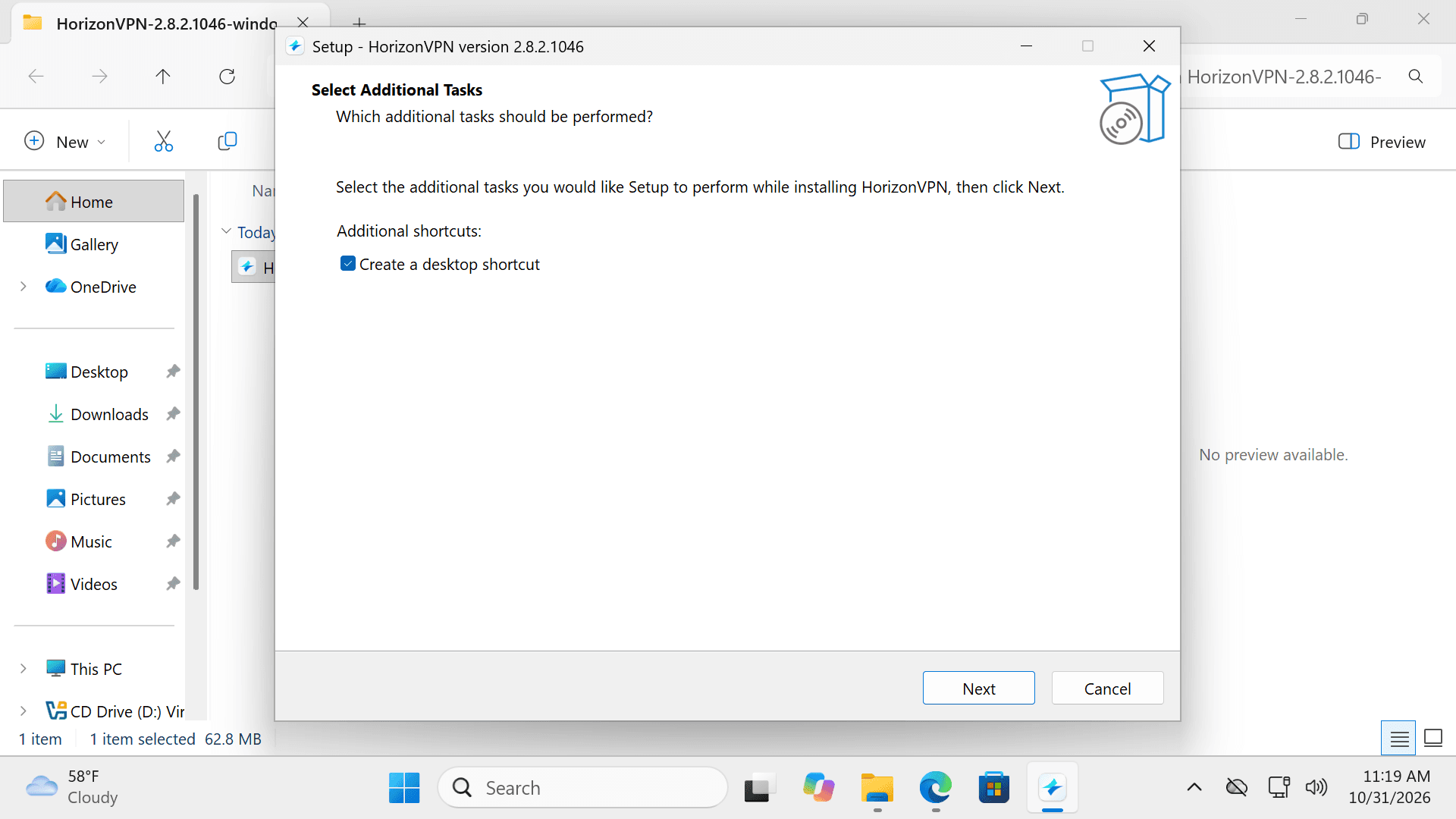
Task: Toggle Create a desktop shortcut checkbox
Action: tap(348, 264)
